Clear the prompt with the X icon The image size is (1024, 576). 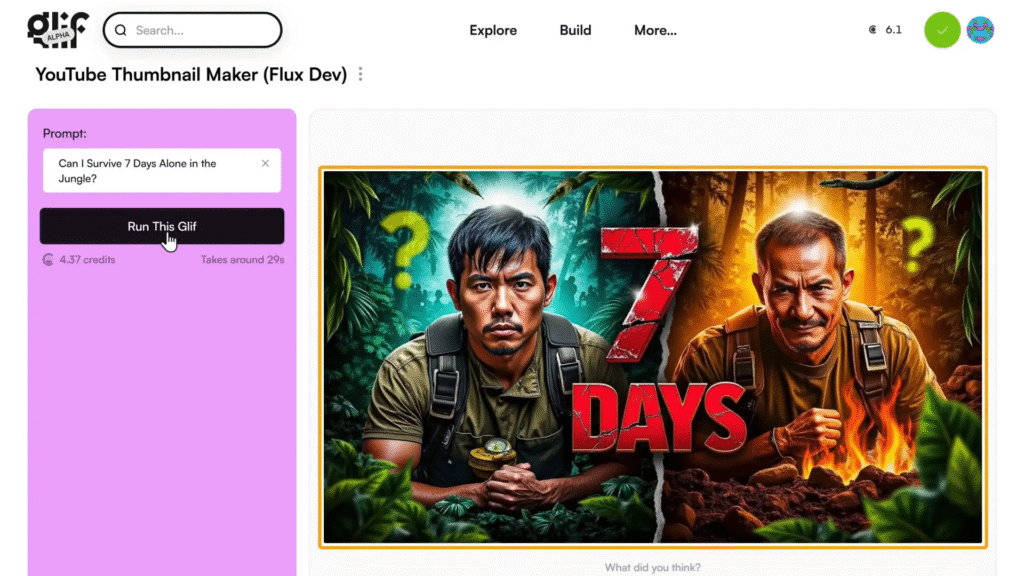tap(265, 163)
